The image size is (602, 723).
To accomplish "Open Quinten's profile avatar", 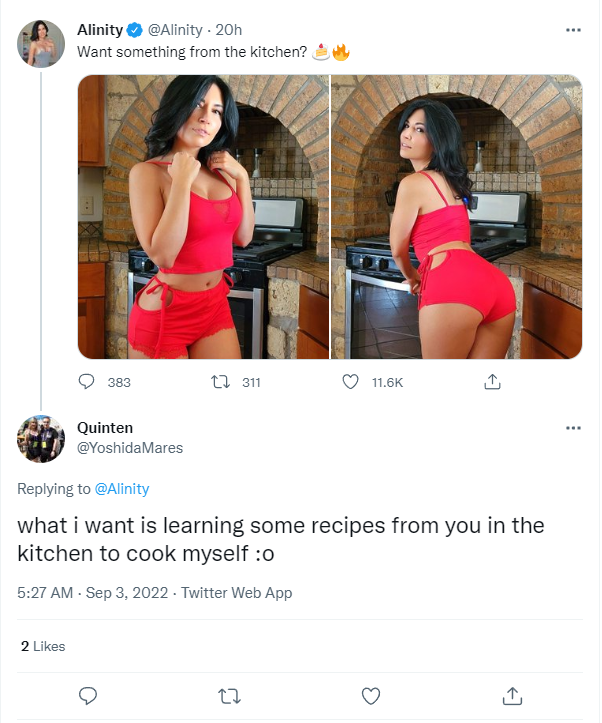I will (41, 439).
